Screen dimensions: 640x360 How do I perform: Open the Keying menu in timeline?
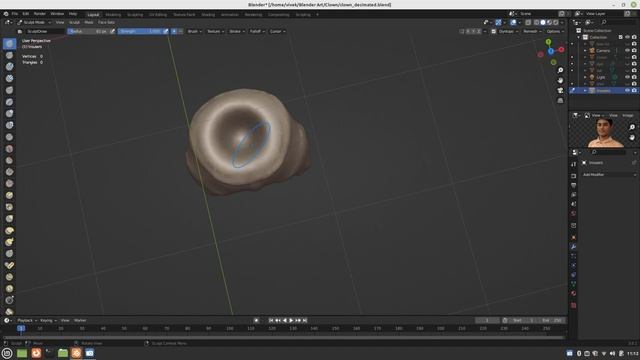[48, 320]
